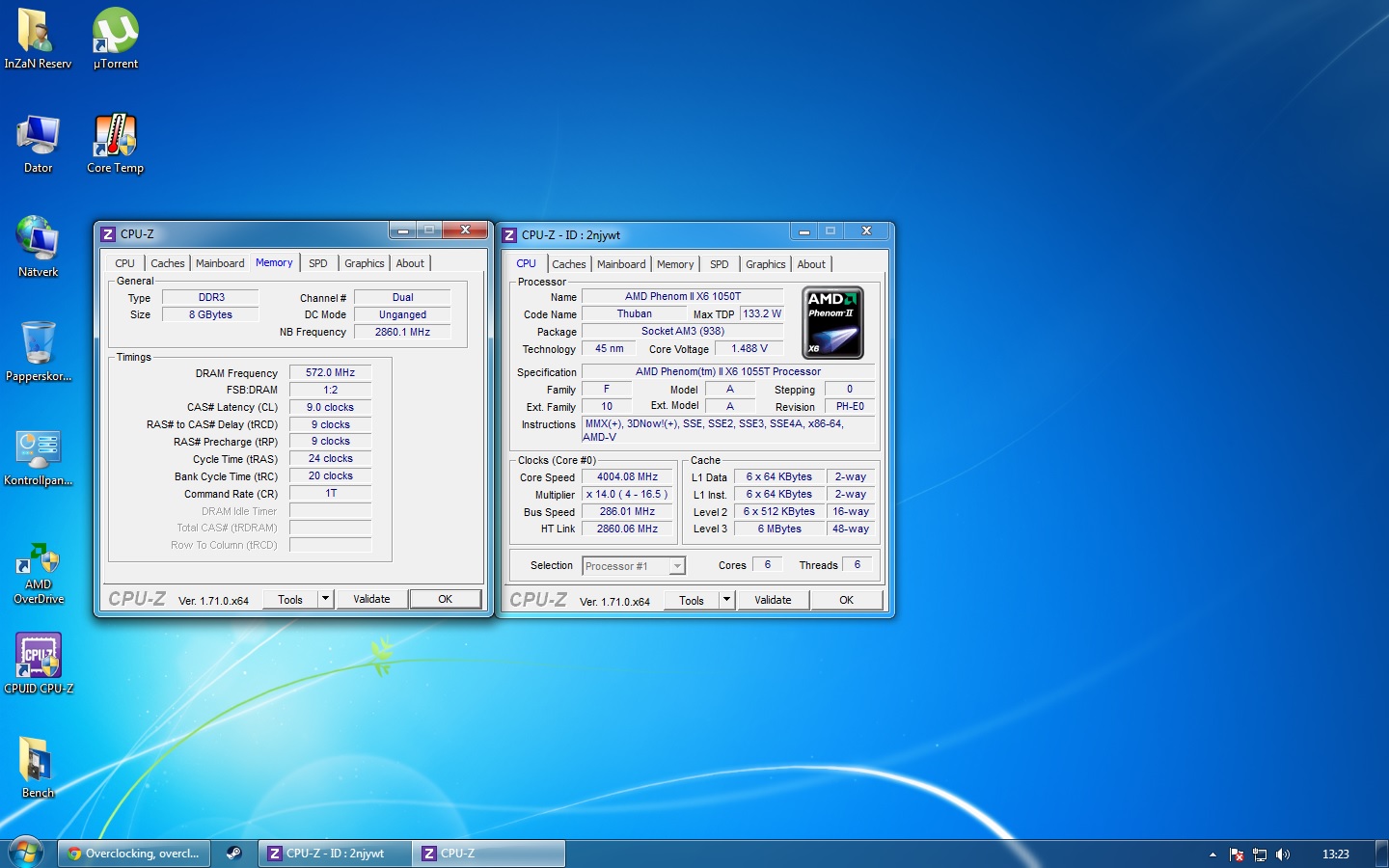
Task: Activate the plain CPU-Z taskbar button
Action: coord(489,854)
